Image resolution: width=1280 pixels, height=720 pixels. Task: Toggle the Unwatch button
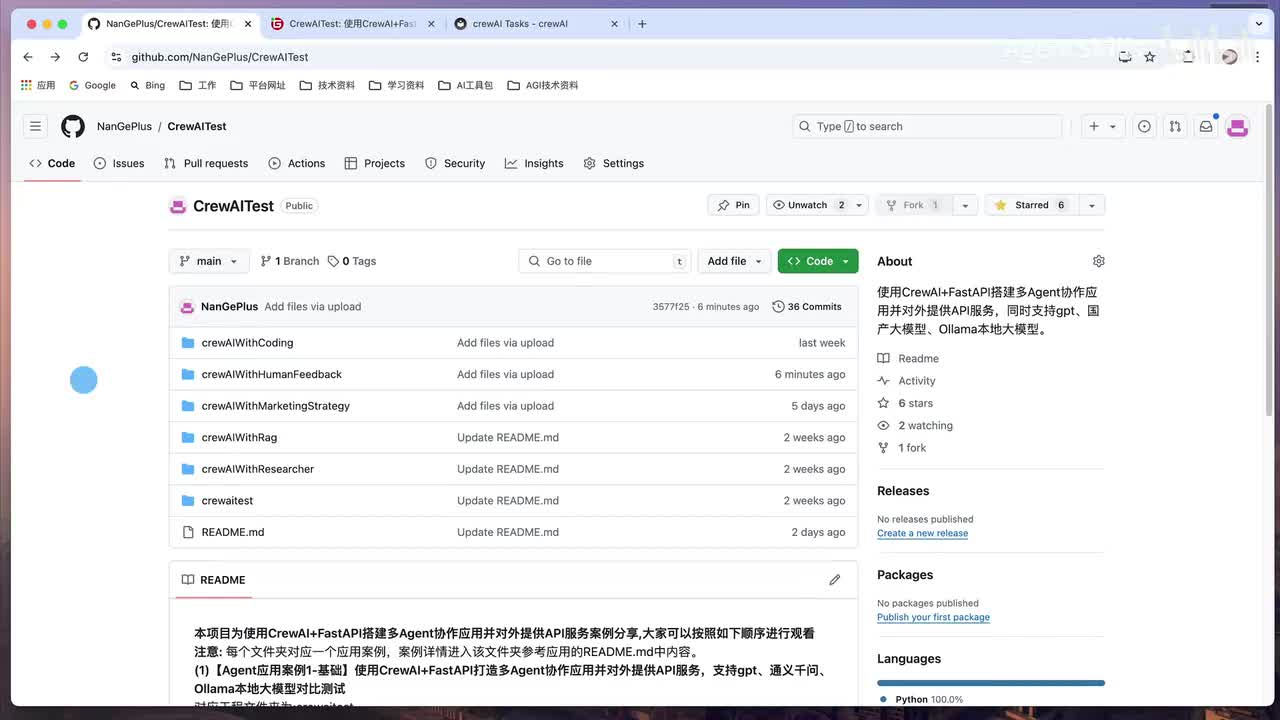click(x=808, y=205)
